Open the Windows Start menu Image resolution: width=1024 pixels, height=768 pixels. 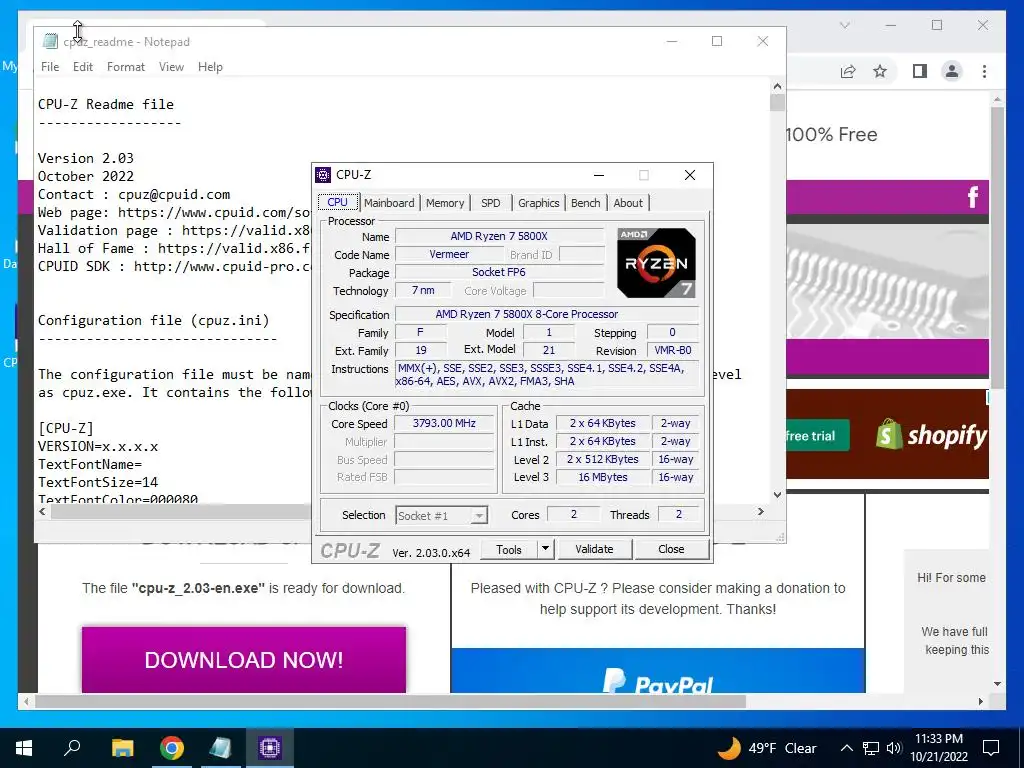(x=24, y=748)
